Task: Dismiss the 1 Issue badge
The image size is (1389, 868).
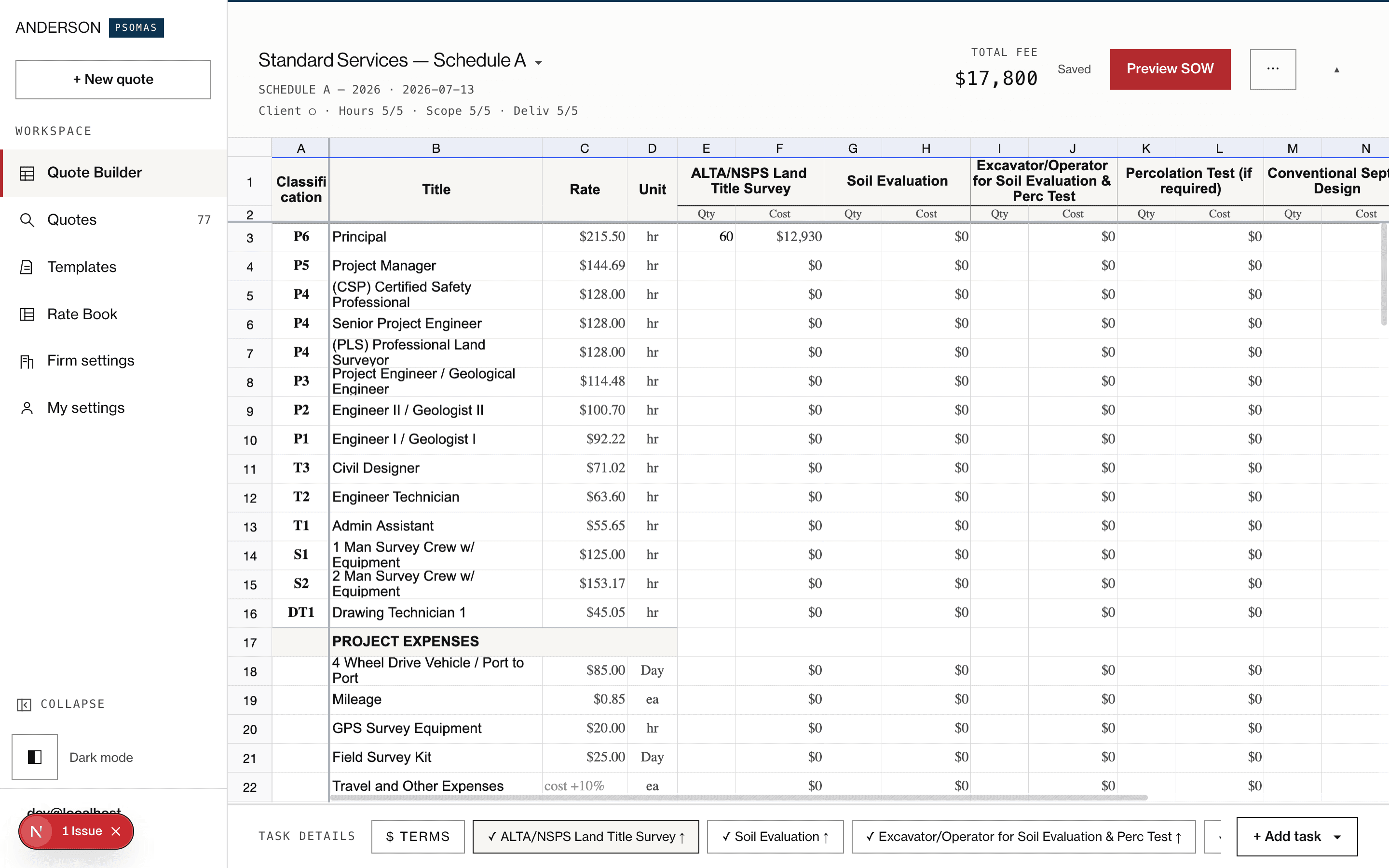Action: [x=116, y=831]
